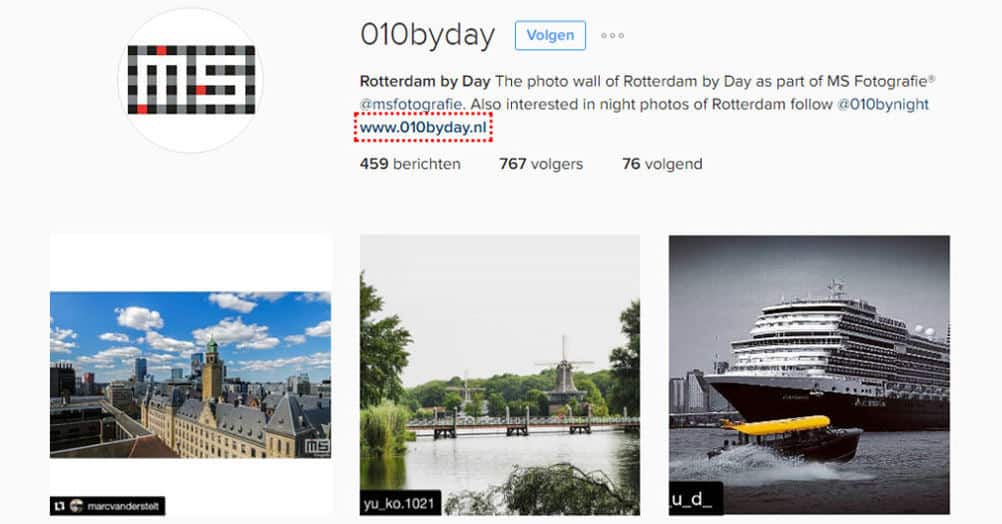Click the Rotterdam by Day bio title
Screen dimensions: 1002x524
pos(425,82)
